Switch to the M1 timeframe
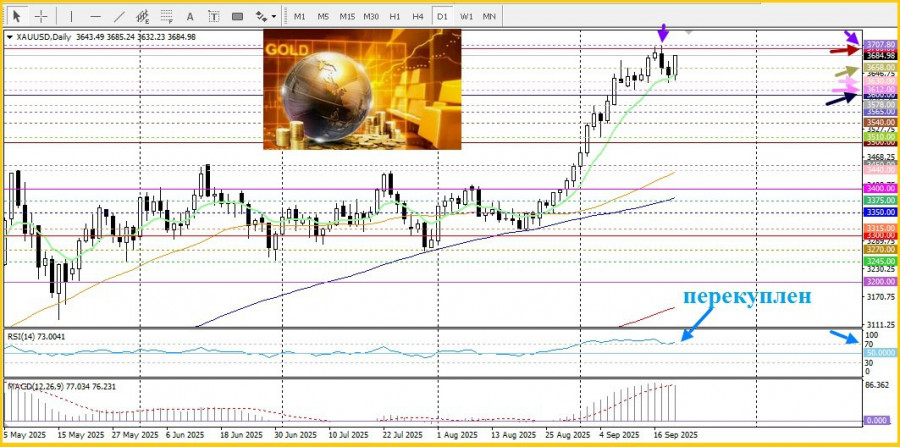The width and height of the screenshot is (900, 447). coord(300,16)
